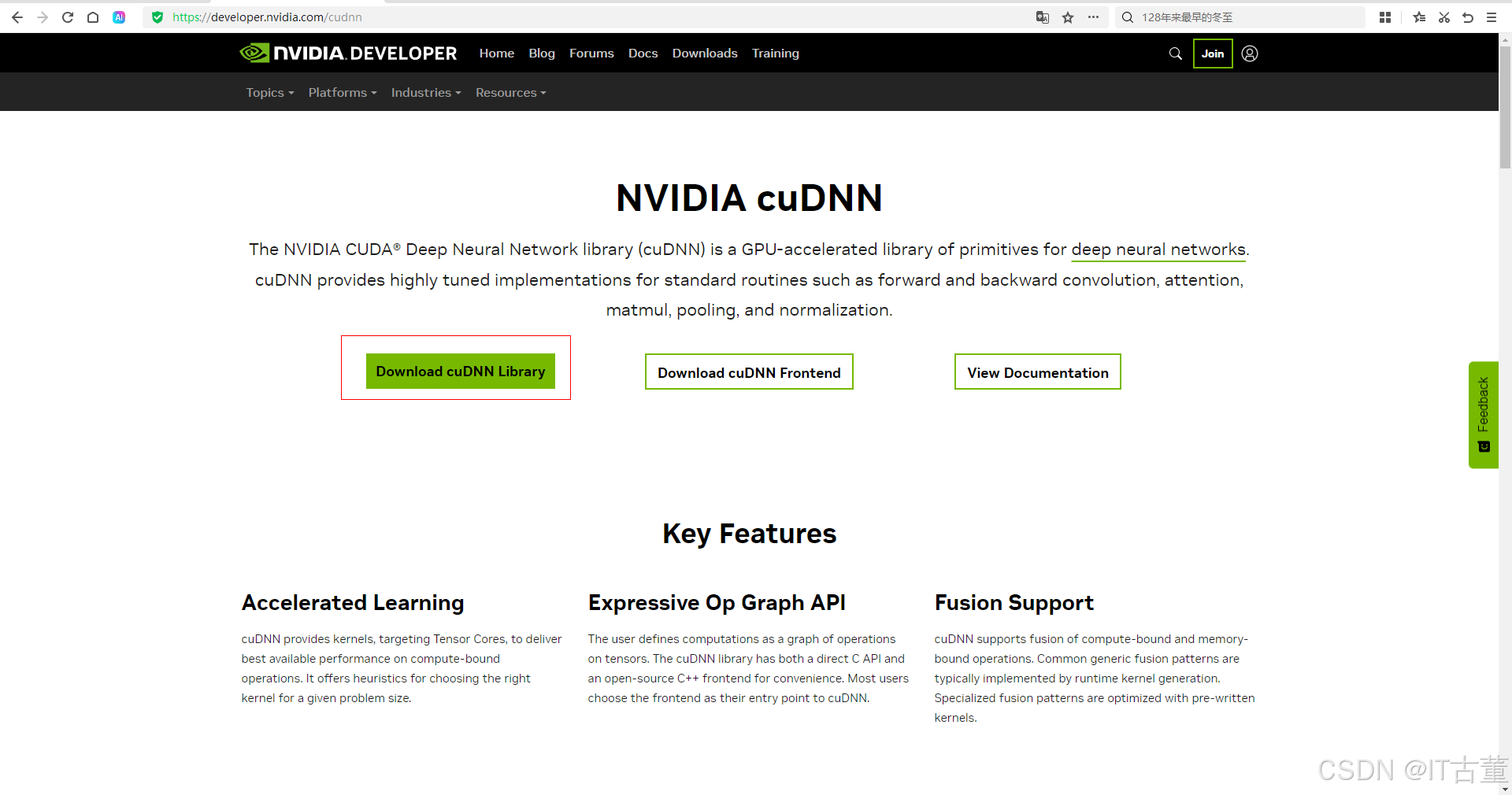
Task: Open the Forums nav item
Action: [x=591, y=54]
